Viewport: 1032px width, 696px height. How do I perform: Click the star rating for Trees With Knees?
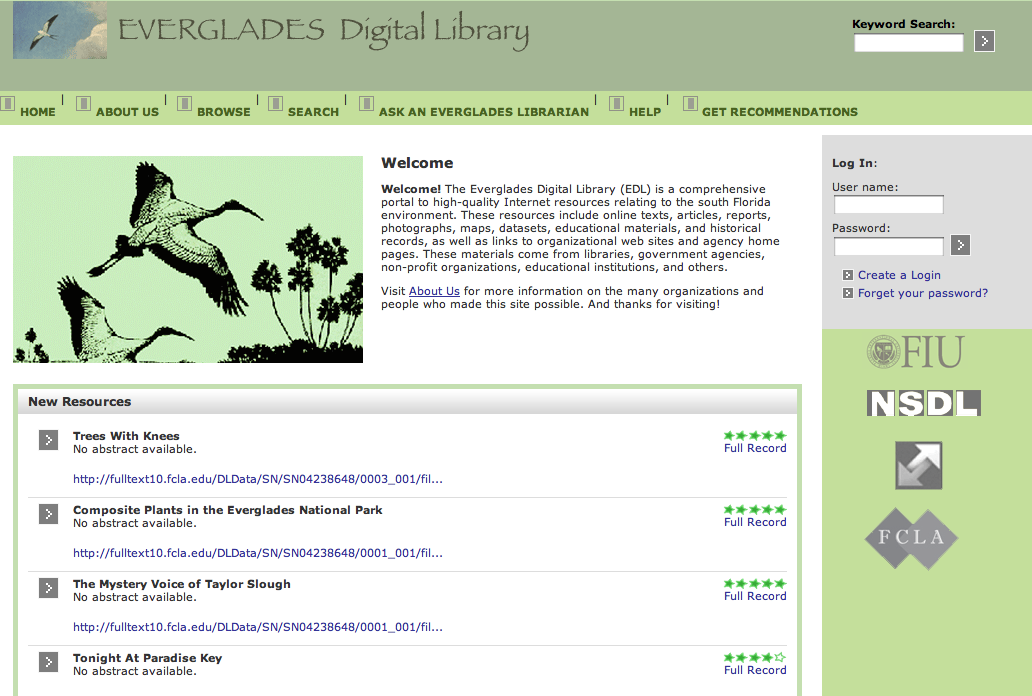(755, 435)
